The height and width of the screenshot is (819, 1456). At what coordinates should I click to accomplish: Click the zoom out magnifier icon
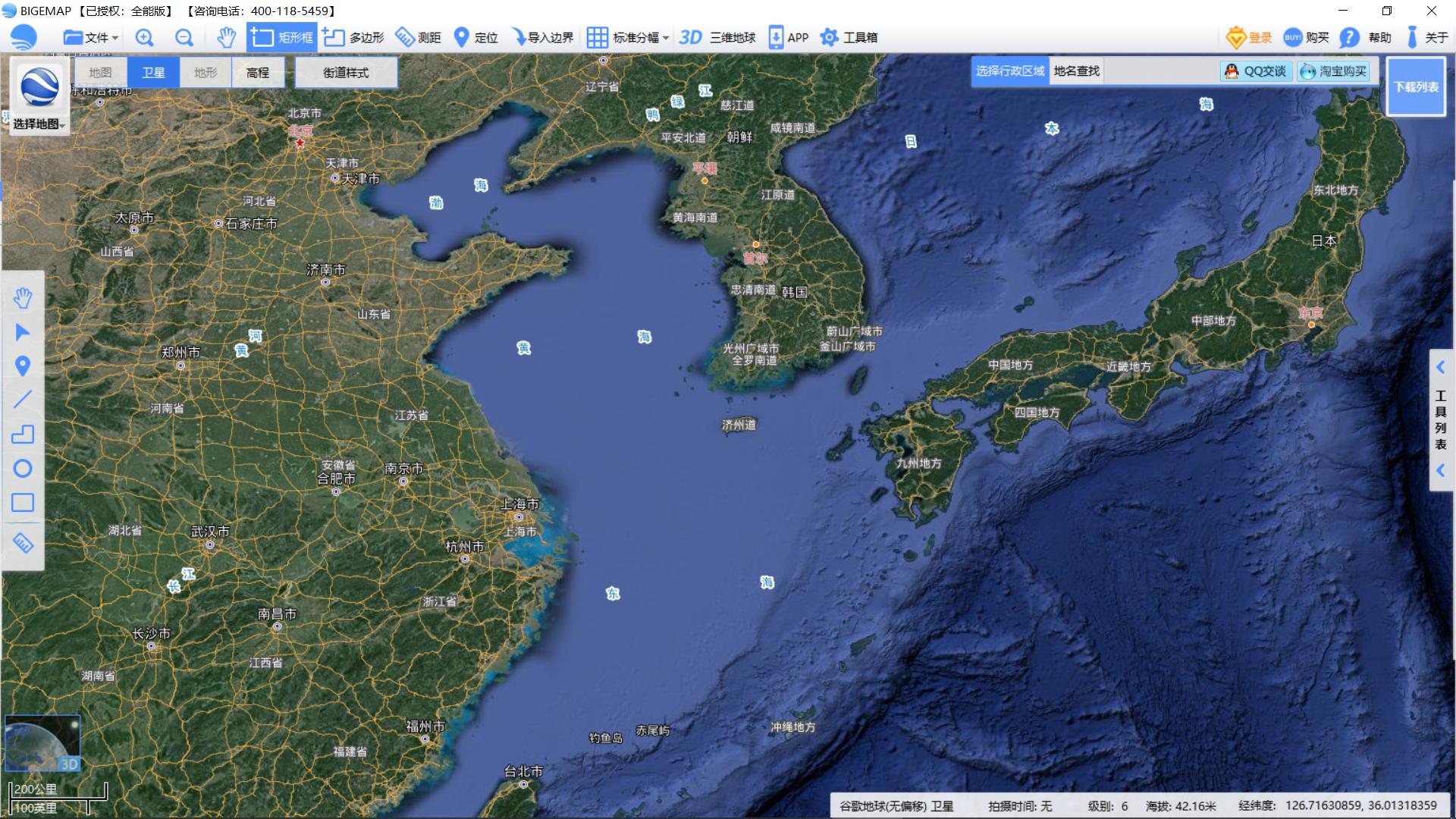(x=184, y=37)
